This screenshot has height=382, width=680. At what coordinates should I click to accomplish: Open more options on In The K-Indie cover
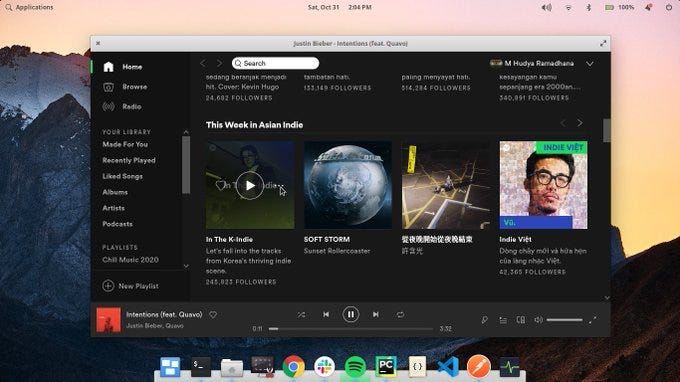[281, 185]
